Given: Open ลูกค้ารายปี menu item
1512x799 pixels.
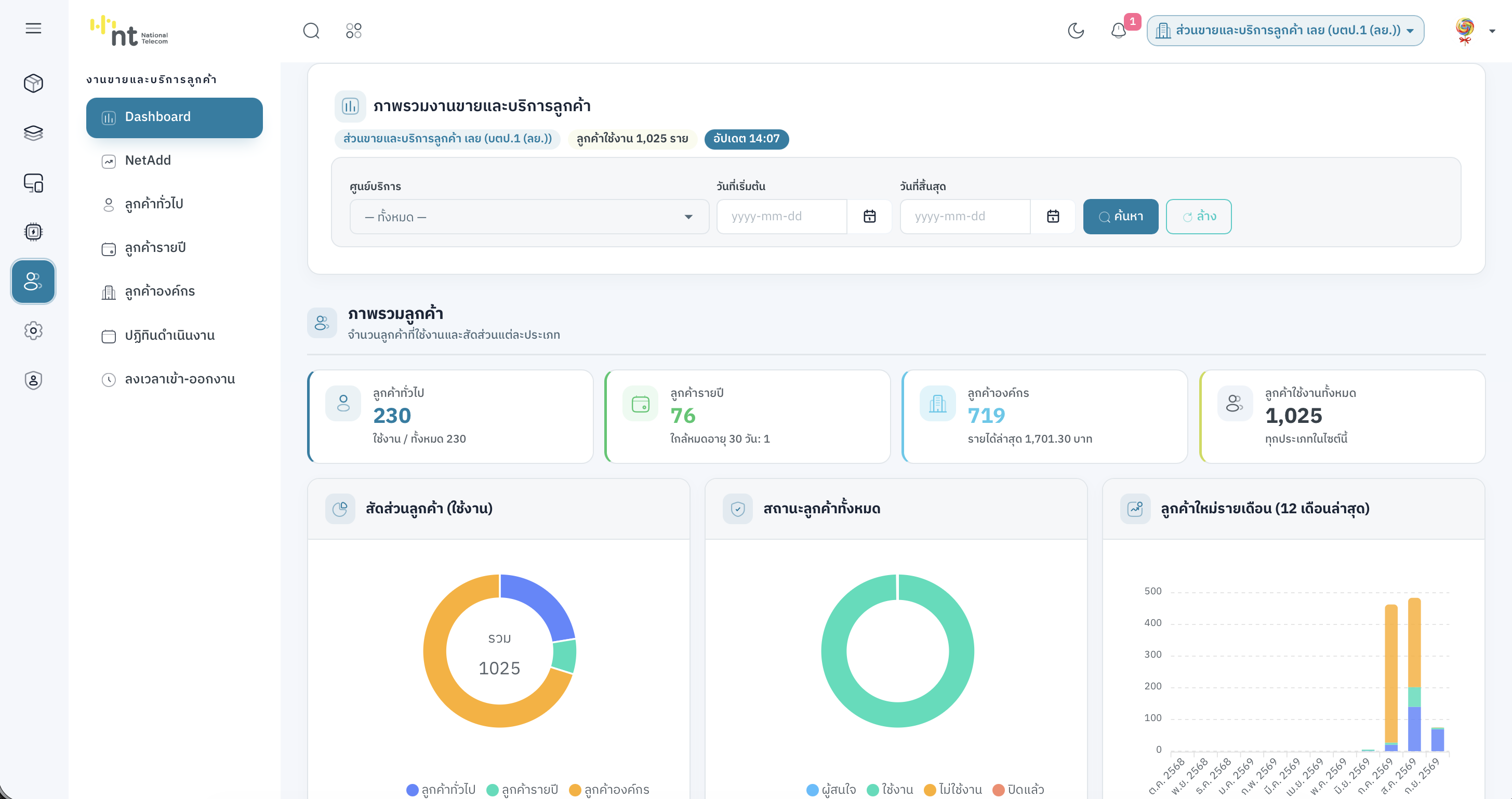Looking at the screenshot, I should [x=175, y=248].
